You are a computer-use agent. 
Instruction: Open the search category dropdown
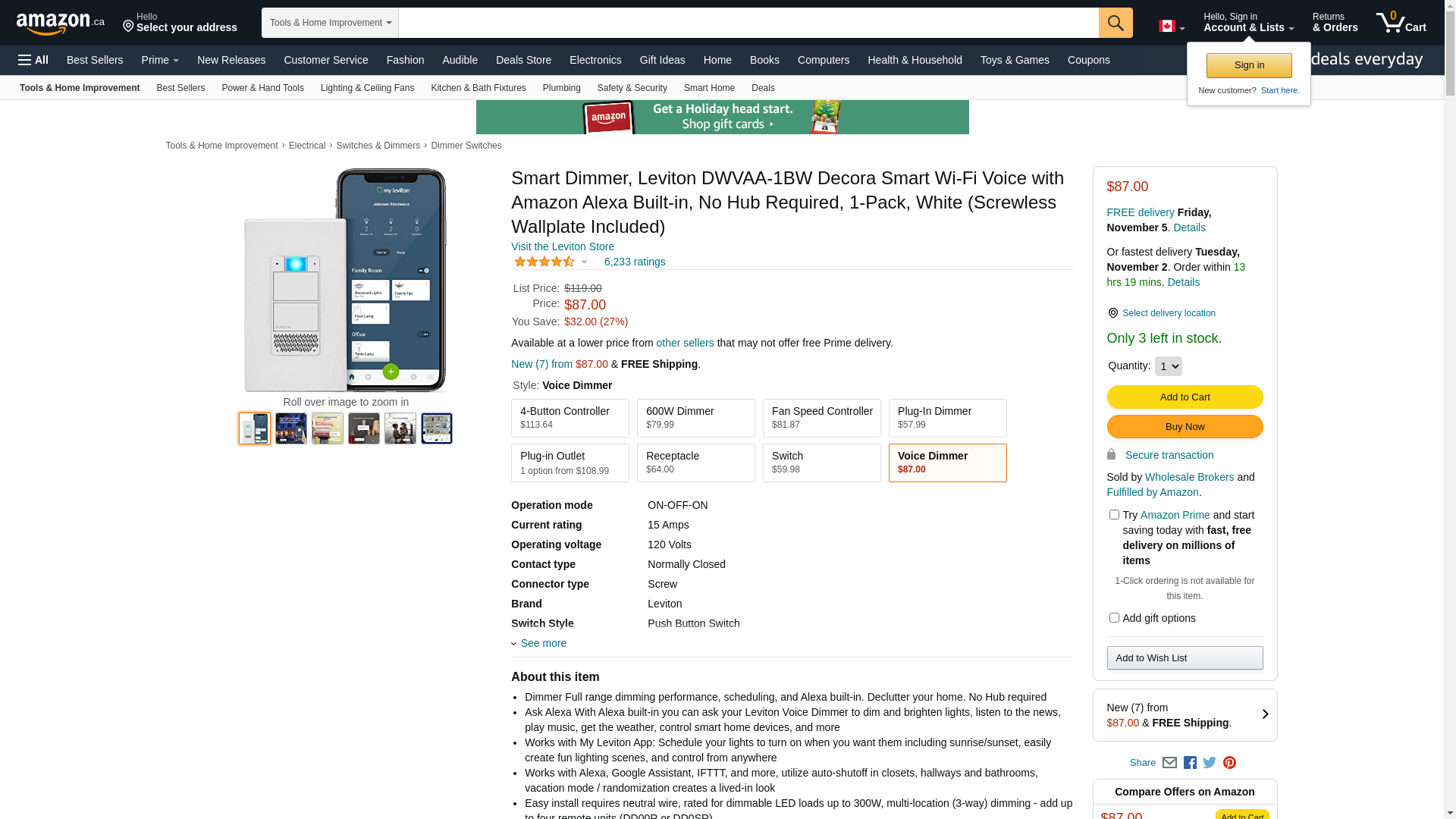pyautogui.click(x=330, y=23)
